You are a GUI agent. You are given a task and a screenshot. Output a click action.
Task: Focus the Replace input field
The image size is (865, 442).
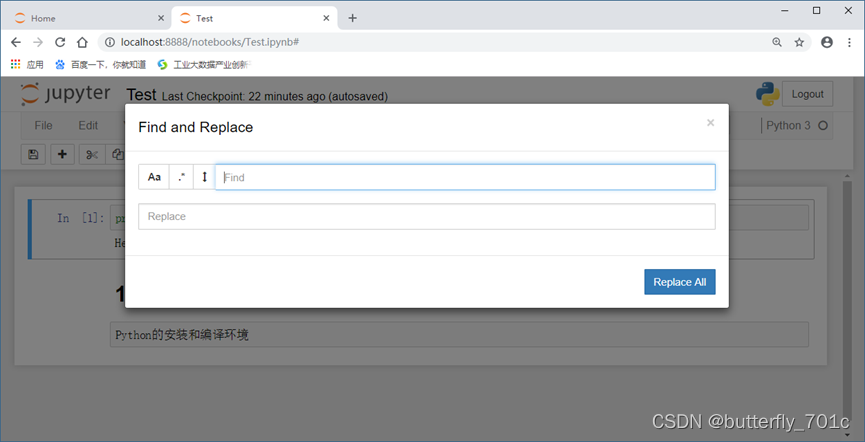[x=426, y=216]
